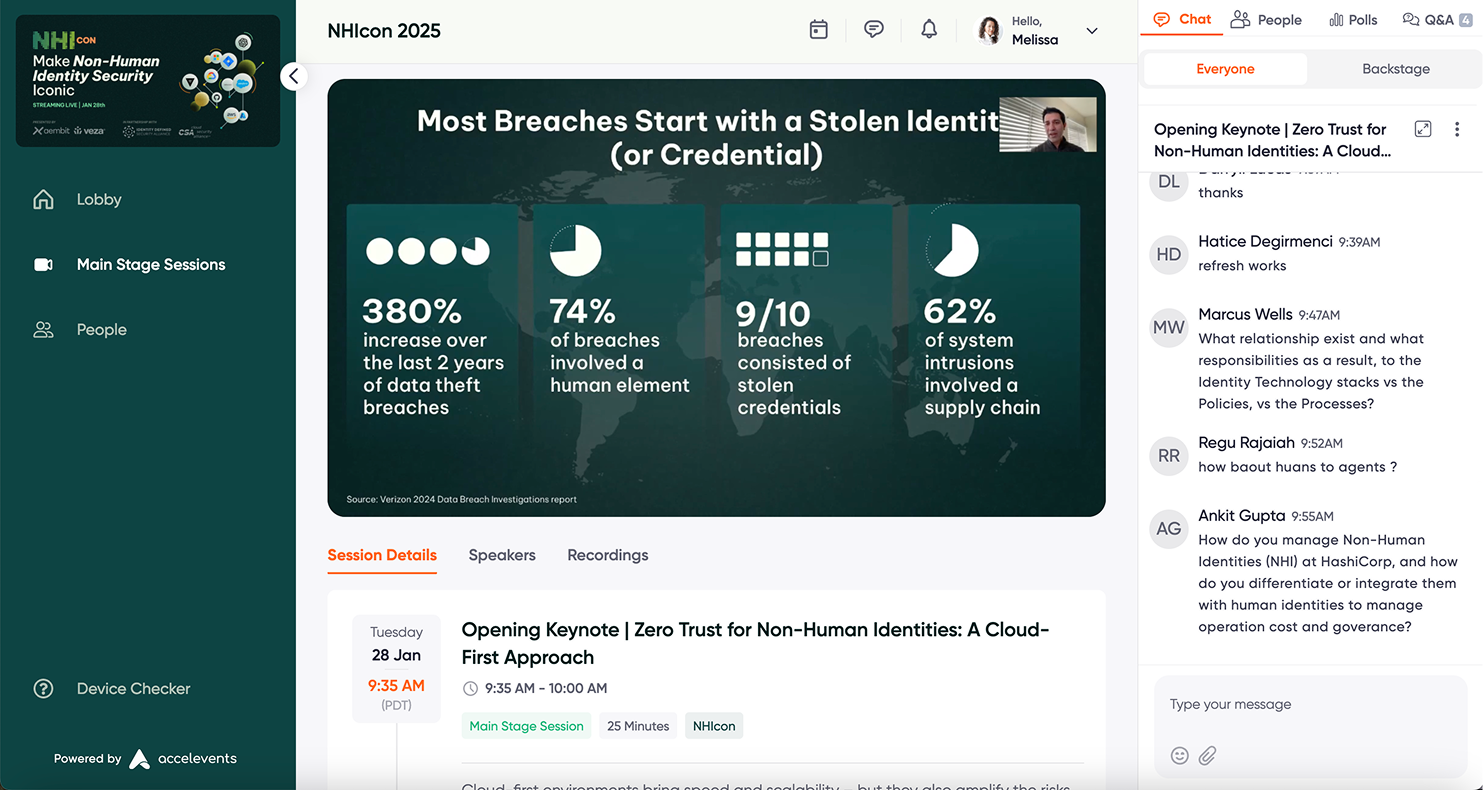Expand Melissa's profile dropdown

[x=1092, y=31]
